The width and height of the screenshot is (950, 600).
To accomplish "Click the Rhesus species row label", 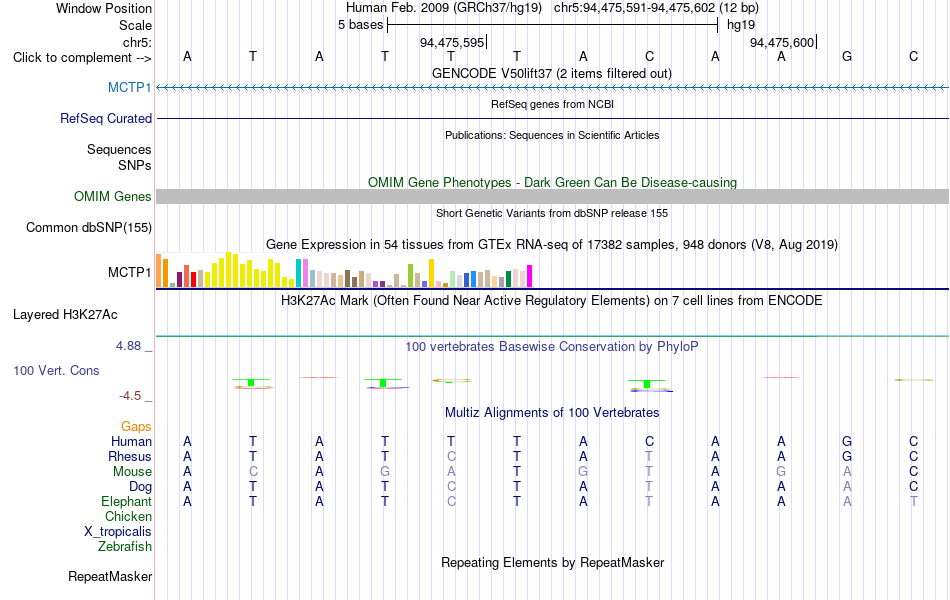I will tap(130, 456).
